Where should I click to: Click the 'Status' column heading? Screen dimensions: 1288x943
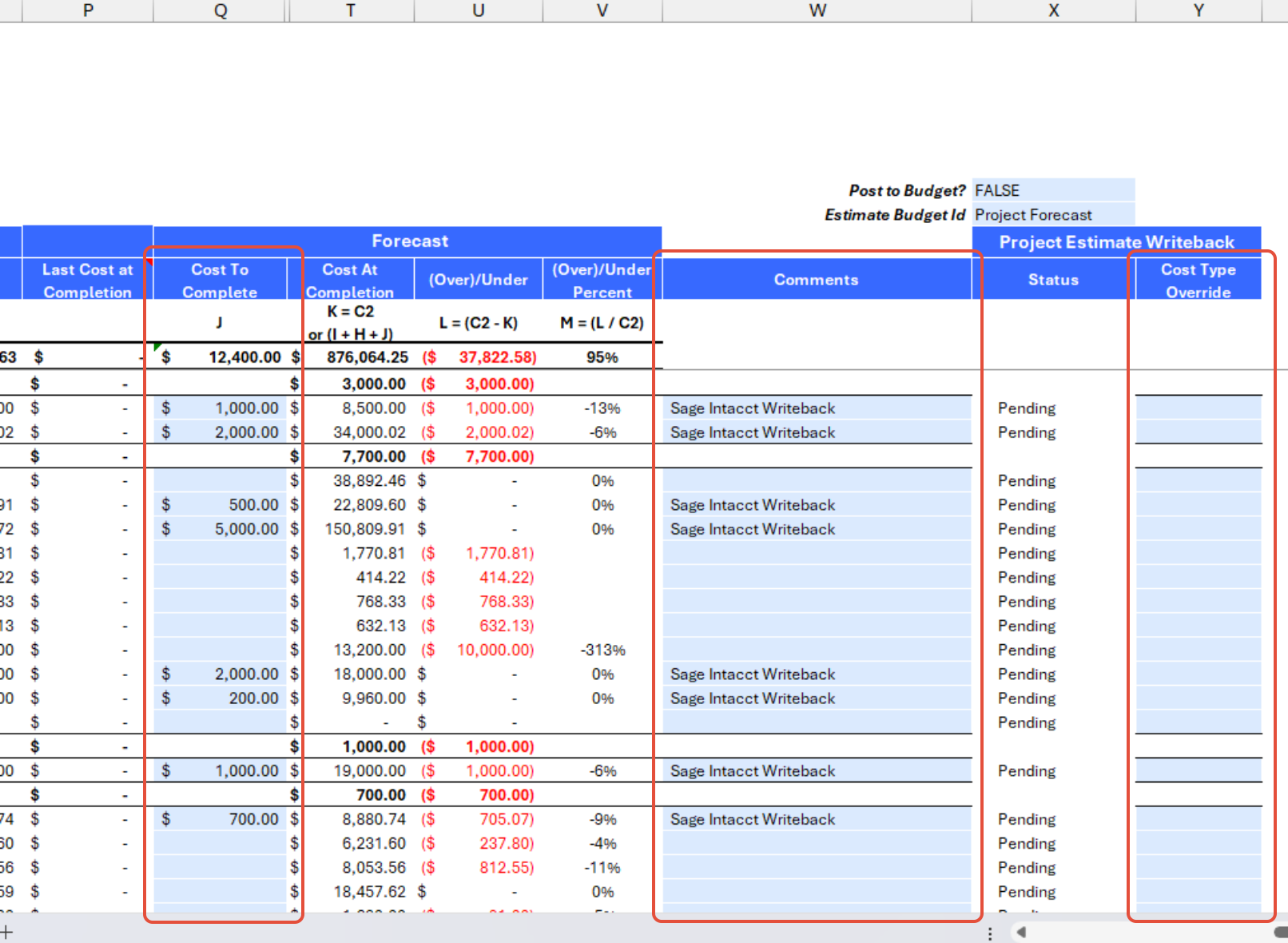[1054, 280]
